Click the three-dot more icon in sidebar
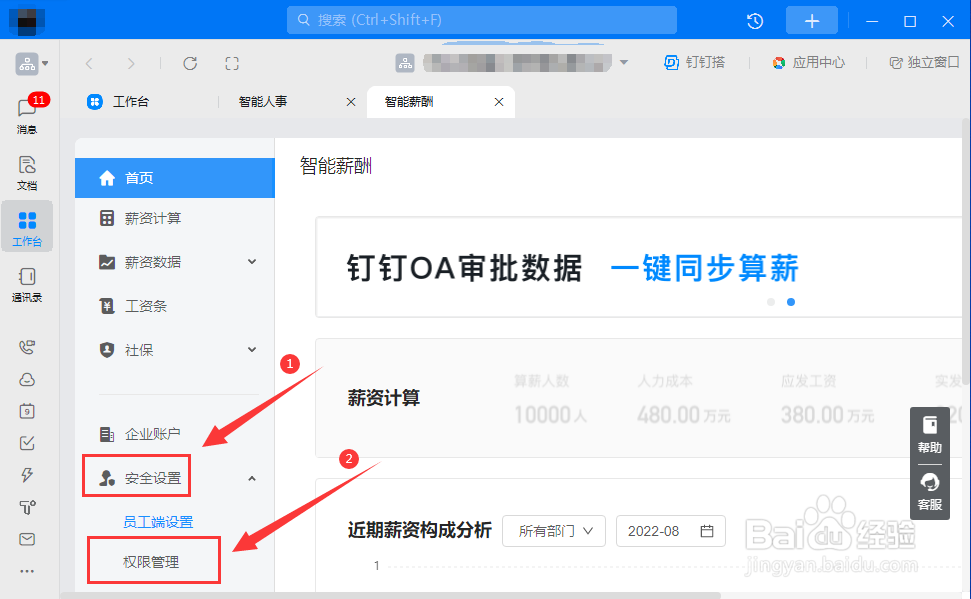Image resolution: width=971 pixels, height=599 pixels. pyautogui.click(x=27, y=571)
